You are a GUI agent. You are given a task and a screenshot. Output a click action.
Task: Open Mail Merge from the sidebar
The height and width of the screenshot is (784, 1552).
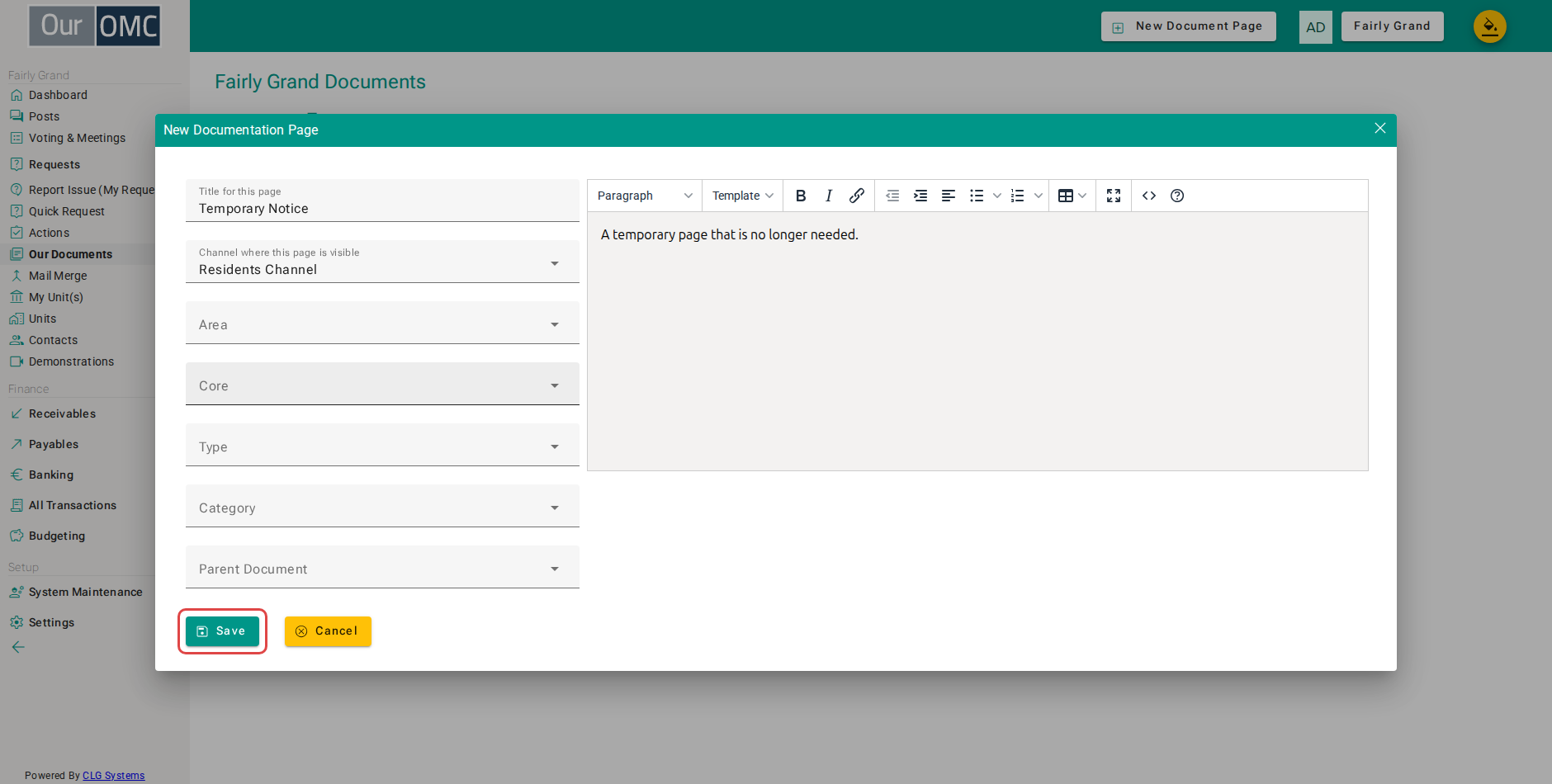tap(58, 276)
